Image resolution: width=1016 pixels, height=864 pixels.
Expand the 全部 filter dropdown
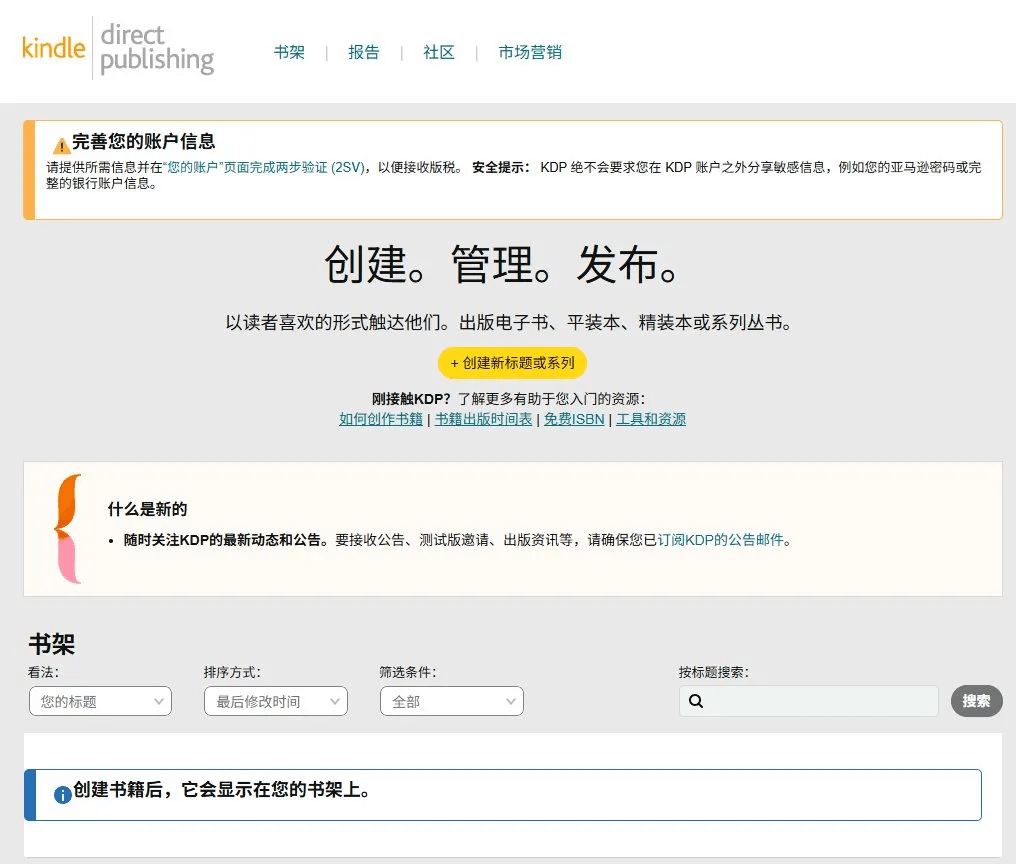(452, 701)
